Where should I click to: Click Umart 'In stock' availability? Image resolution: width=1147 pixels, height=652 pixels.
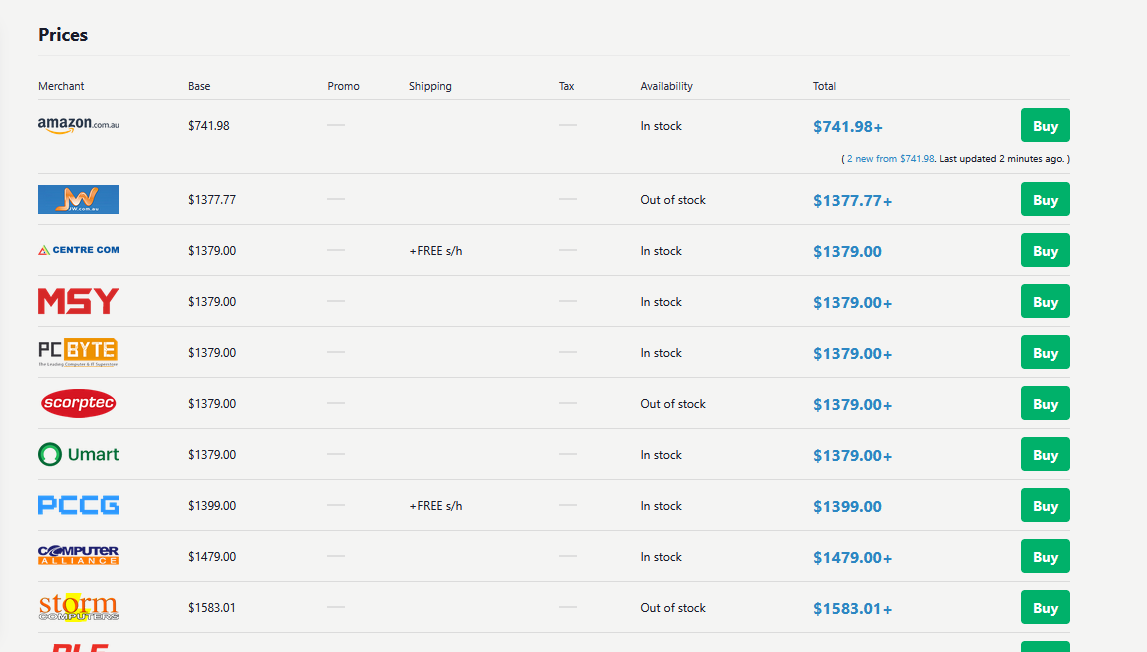(661, 454)
